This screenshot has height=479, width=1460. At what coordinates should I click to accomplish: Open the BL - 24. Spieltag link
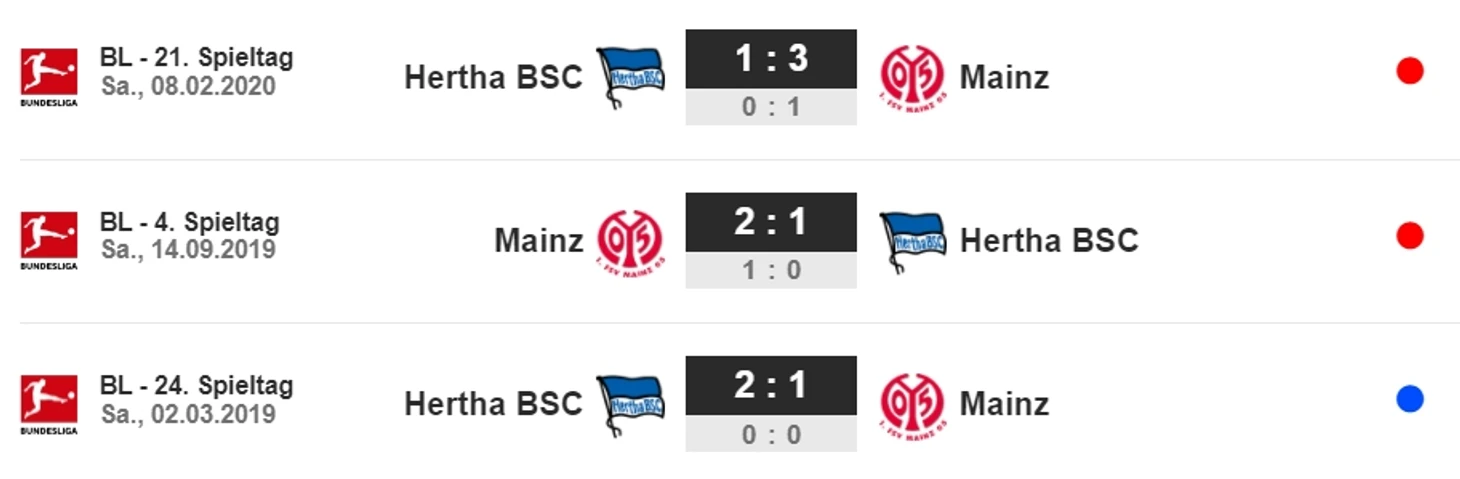point(197,384)
